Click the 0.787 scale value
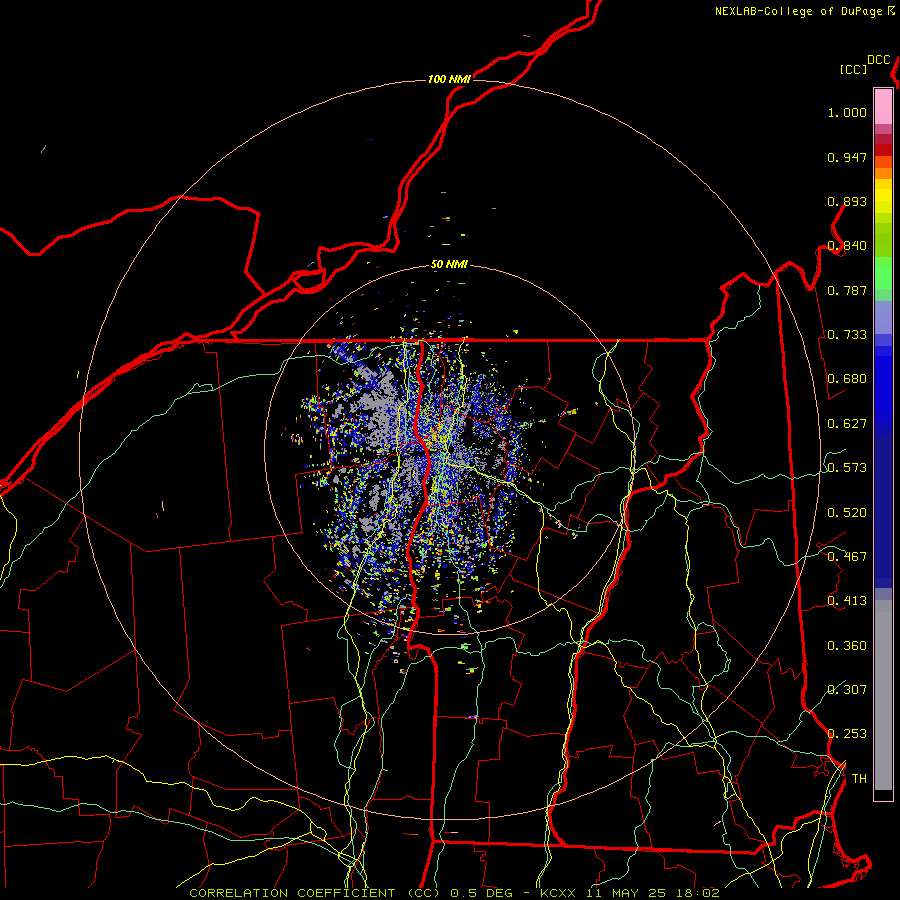 847,290
